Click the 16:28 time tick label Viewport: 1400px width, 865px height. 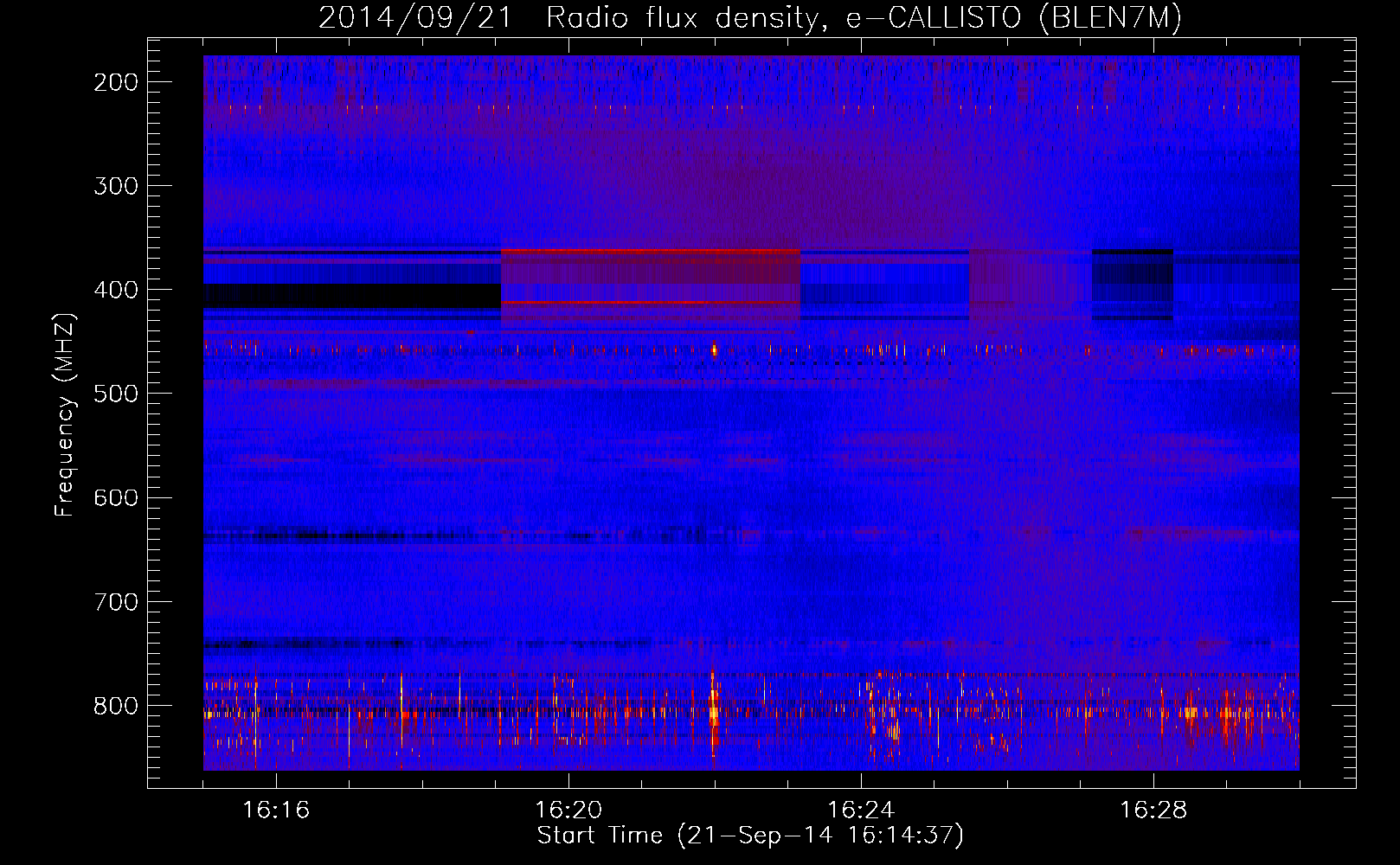click(x=1153, y=811)
